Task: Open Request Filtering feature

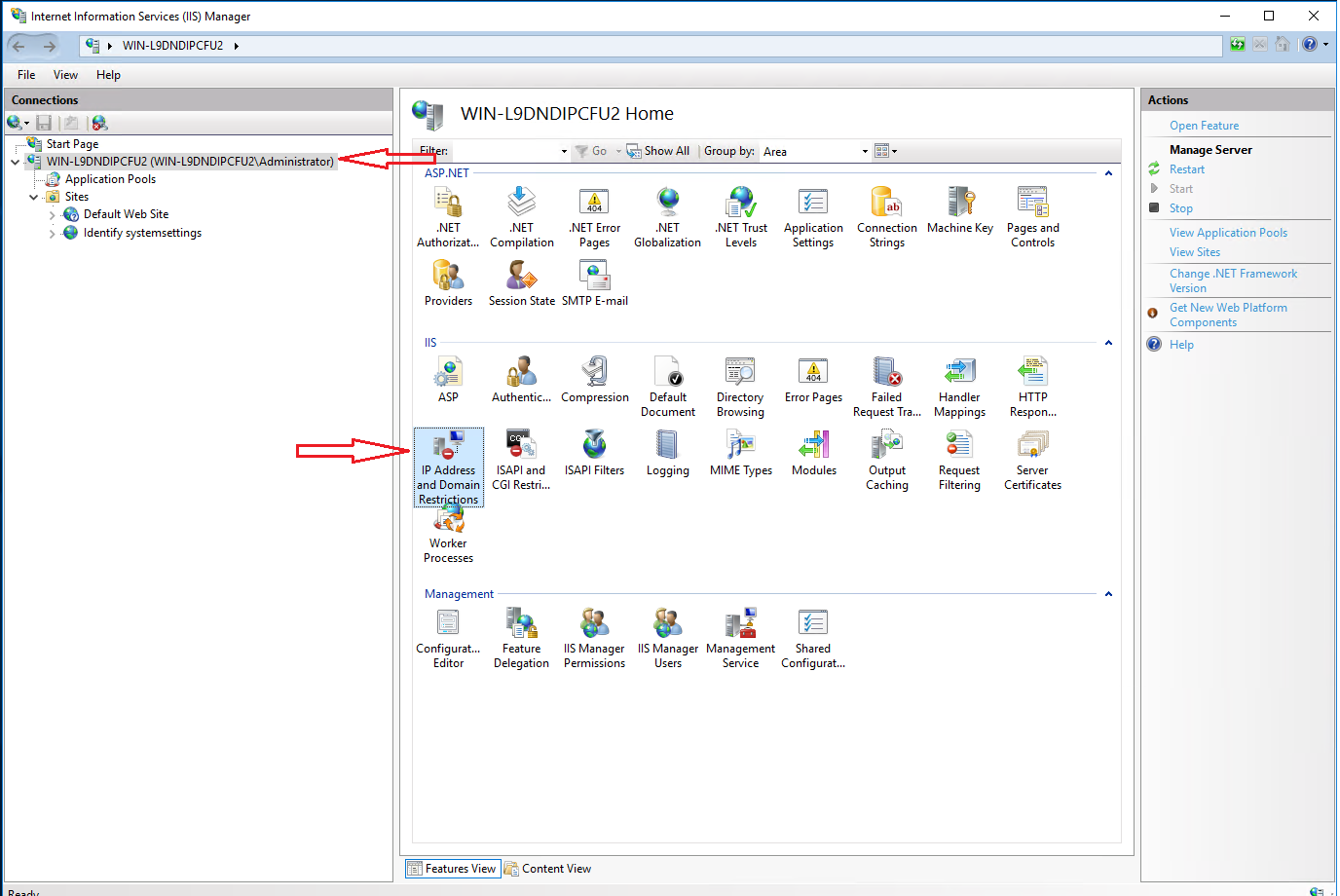Action: click(x=959, y=460)
